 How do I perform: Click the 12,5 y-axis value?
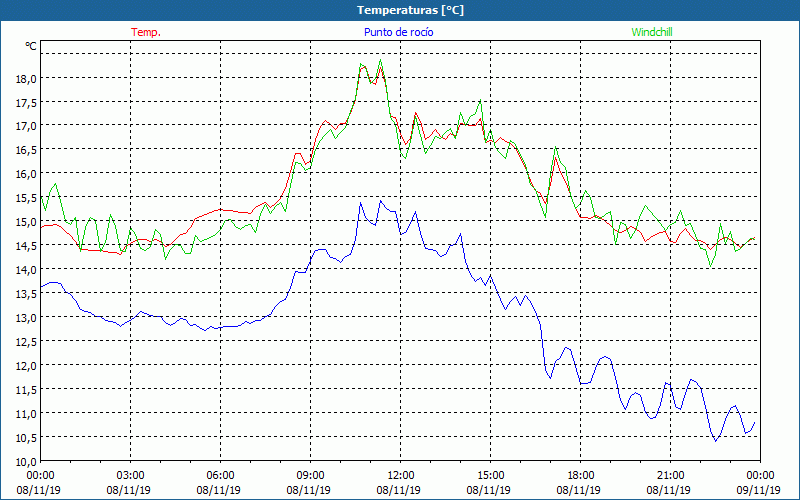coord(27,341)
